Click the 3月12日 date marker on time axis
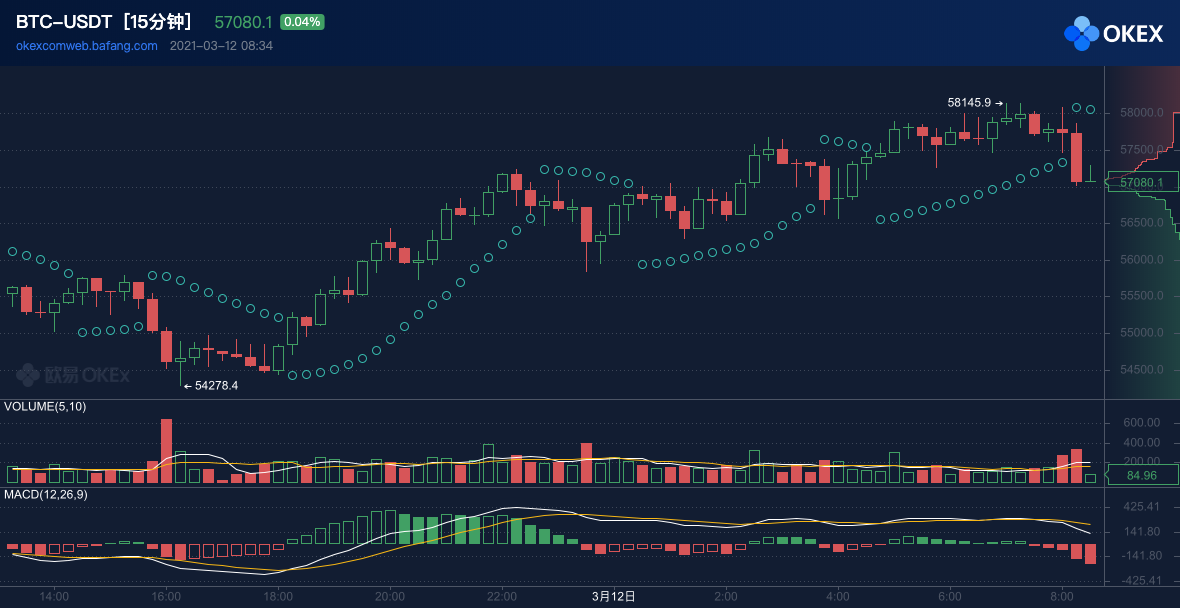Screen dimensions: 1180x608 pos(613,596)
